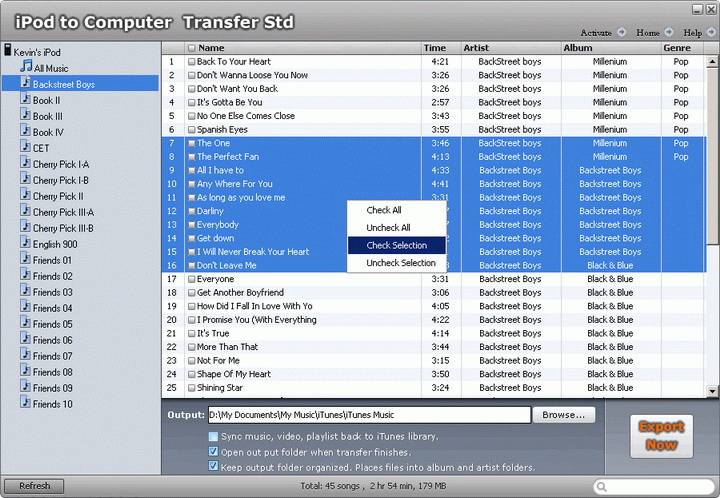Click the Book IV playlist icon
The width and height of the screenshot is (720, 498).
point(26,131)
